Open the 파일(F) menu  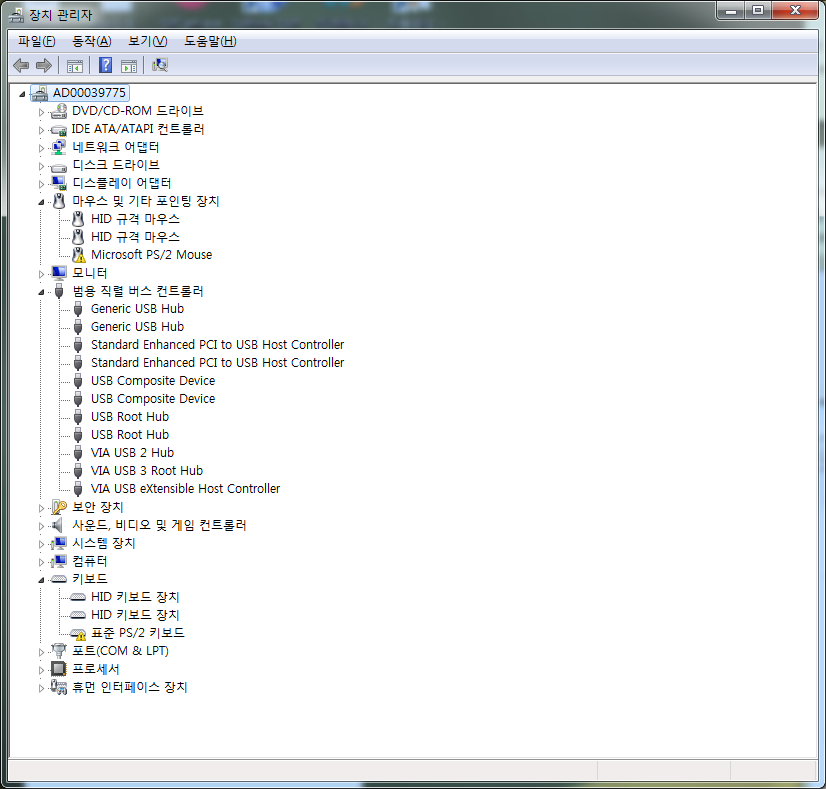pos(36,41)
